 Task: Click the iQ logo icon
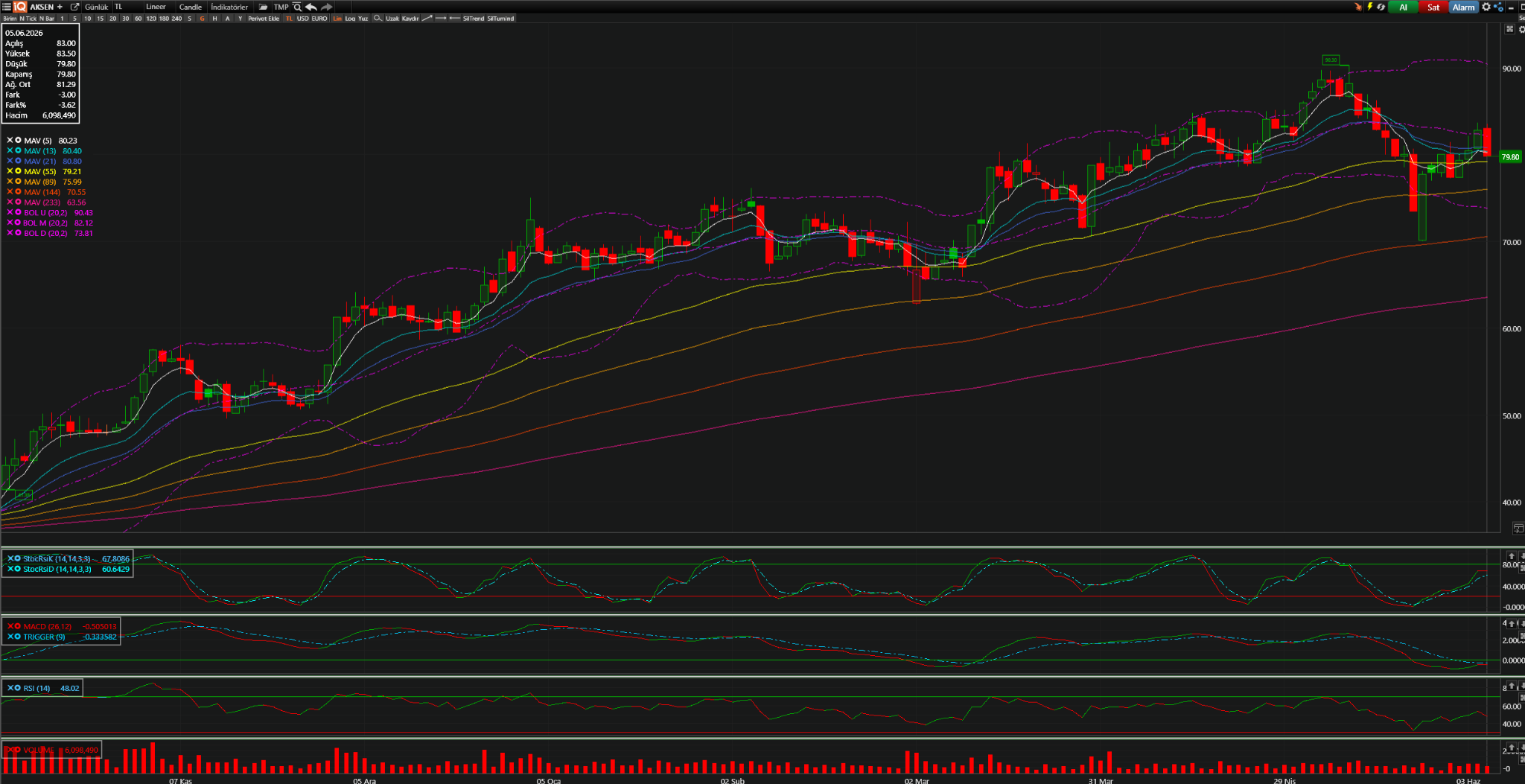(x=20, y=7)
